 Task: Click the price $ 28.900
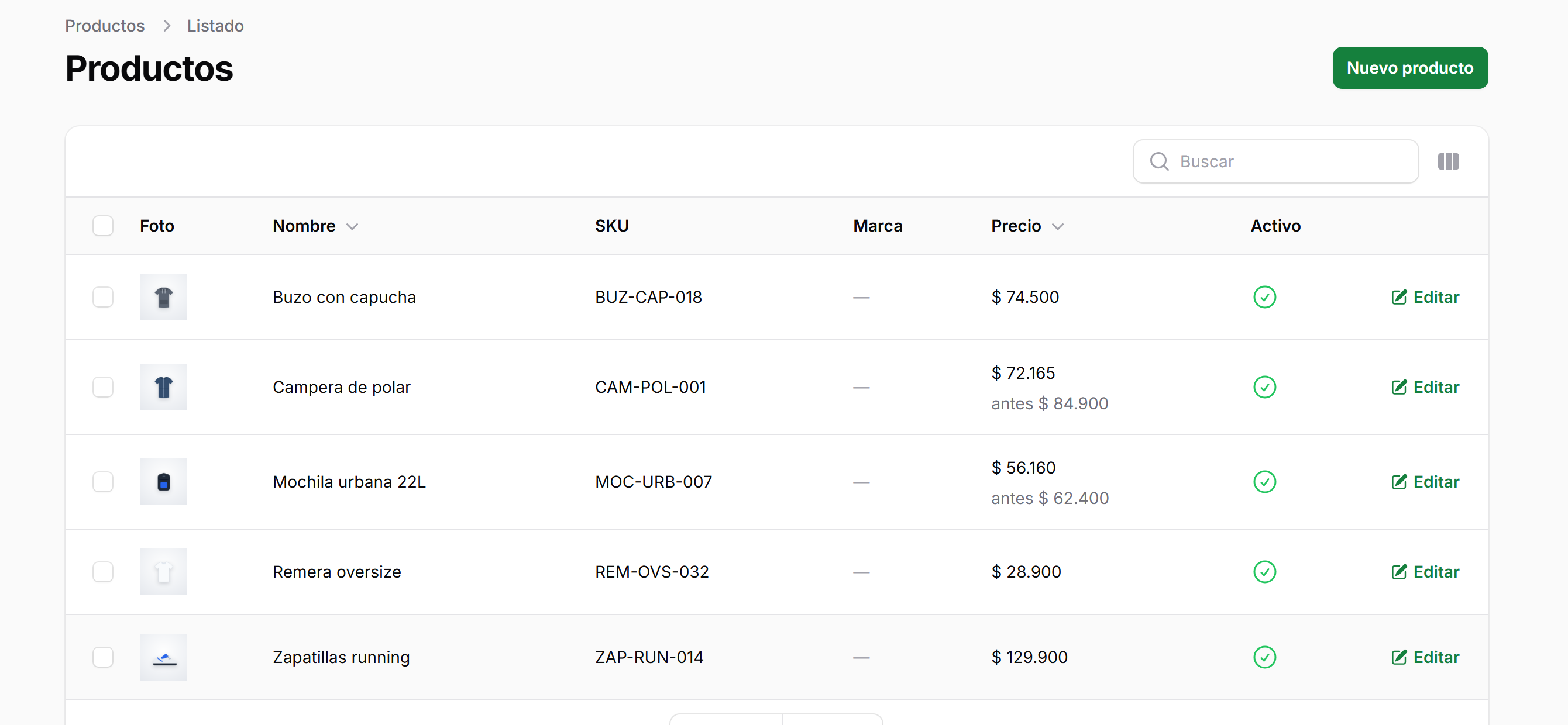pyautogui.click(x=1026, y=572)
